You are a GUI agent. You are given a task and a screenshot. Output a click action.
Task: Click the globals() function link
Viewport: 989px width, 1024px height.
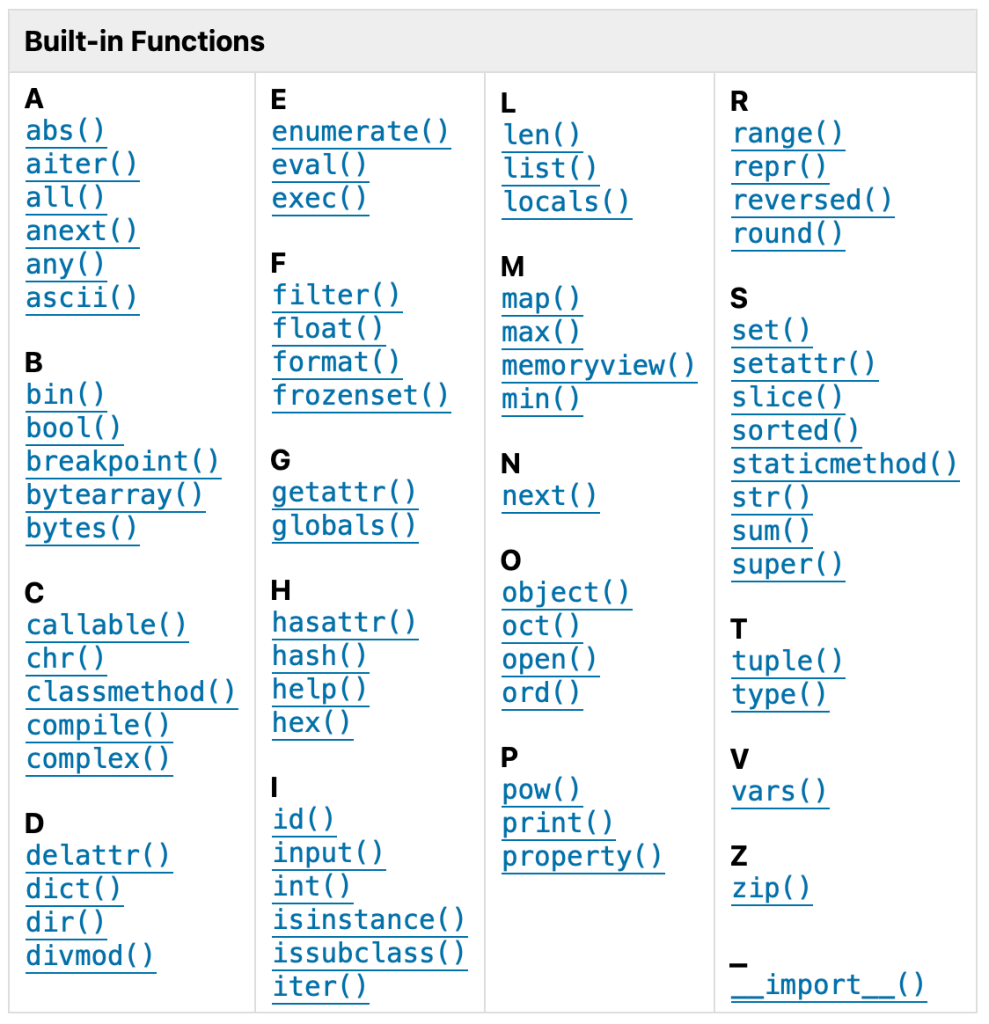(x=344, y=526)
